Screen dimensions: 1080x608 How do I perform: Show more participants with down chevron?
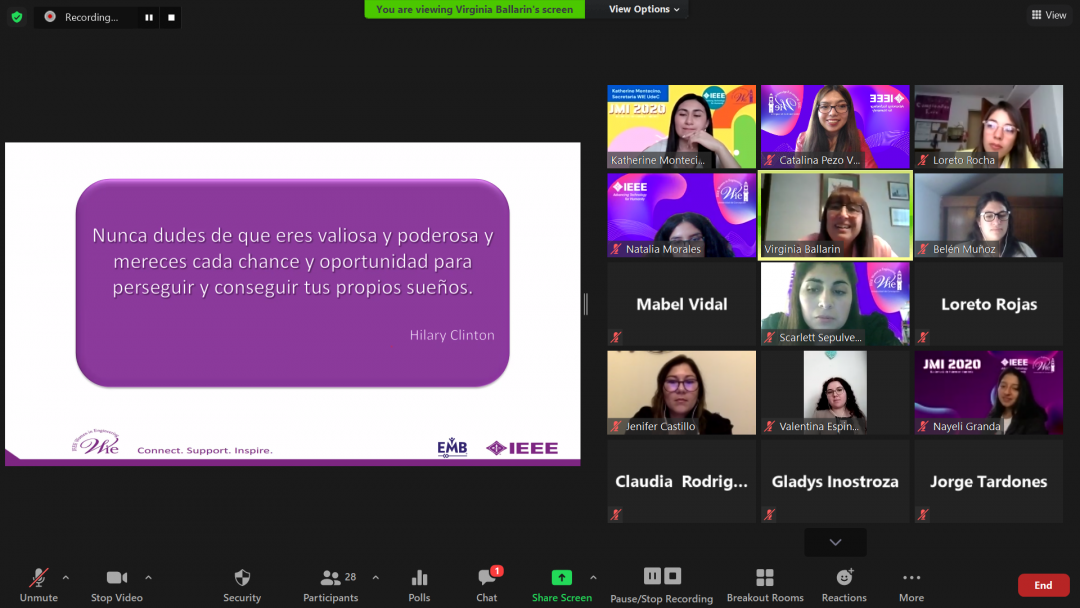click(835, 542)
